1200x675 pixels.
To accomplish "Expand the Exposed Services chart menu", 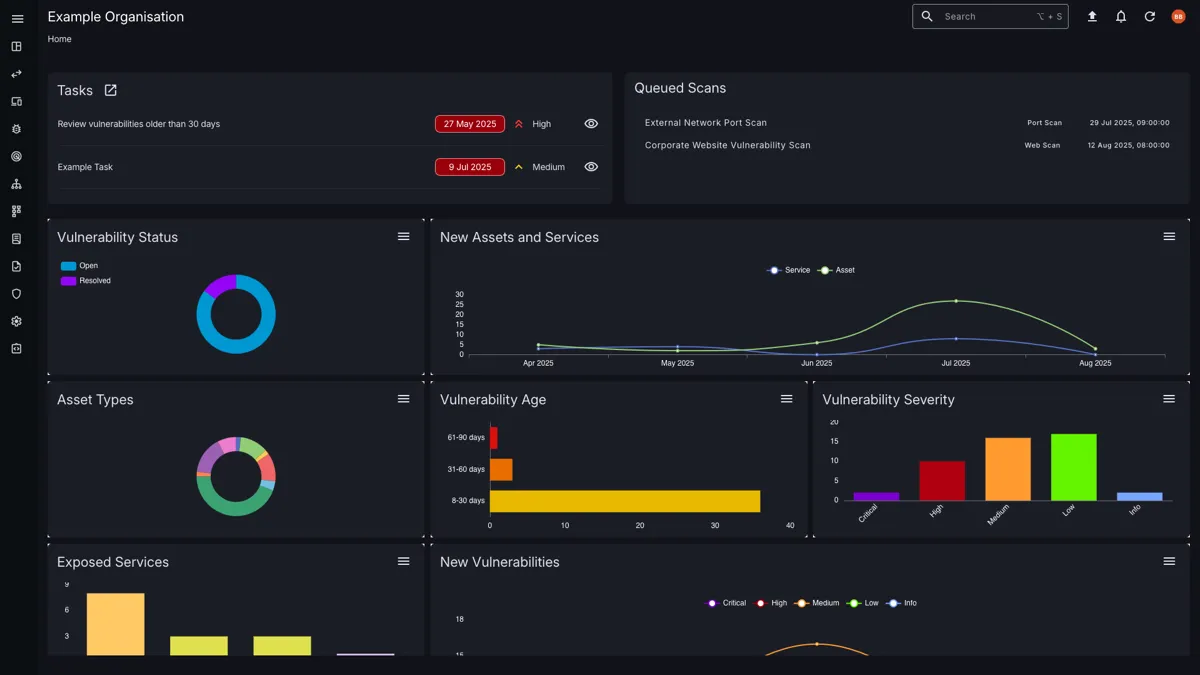I will 403,561.
